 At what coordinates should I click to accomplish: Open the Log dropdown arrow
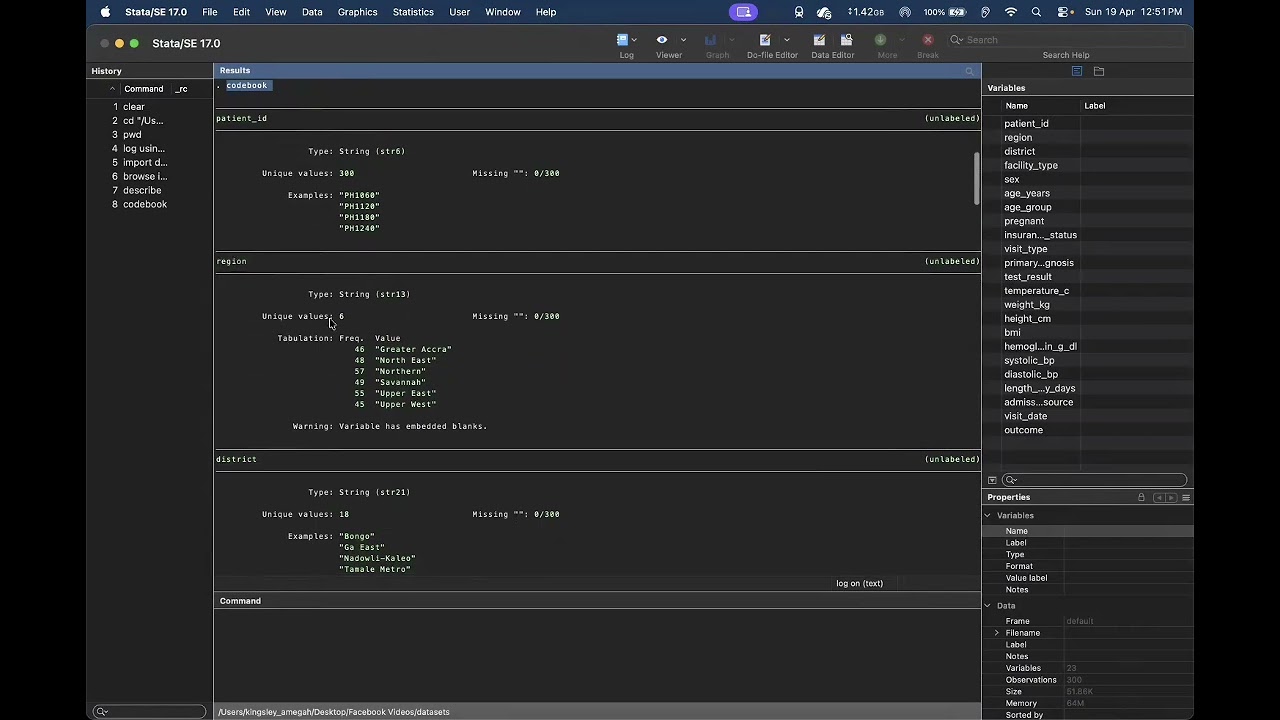[635, 40]
